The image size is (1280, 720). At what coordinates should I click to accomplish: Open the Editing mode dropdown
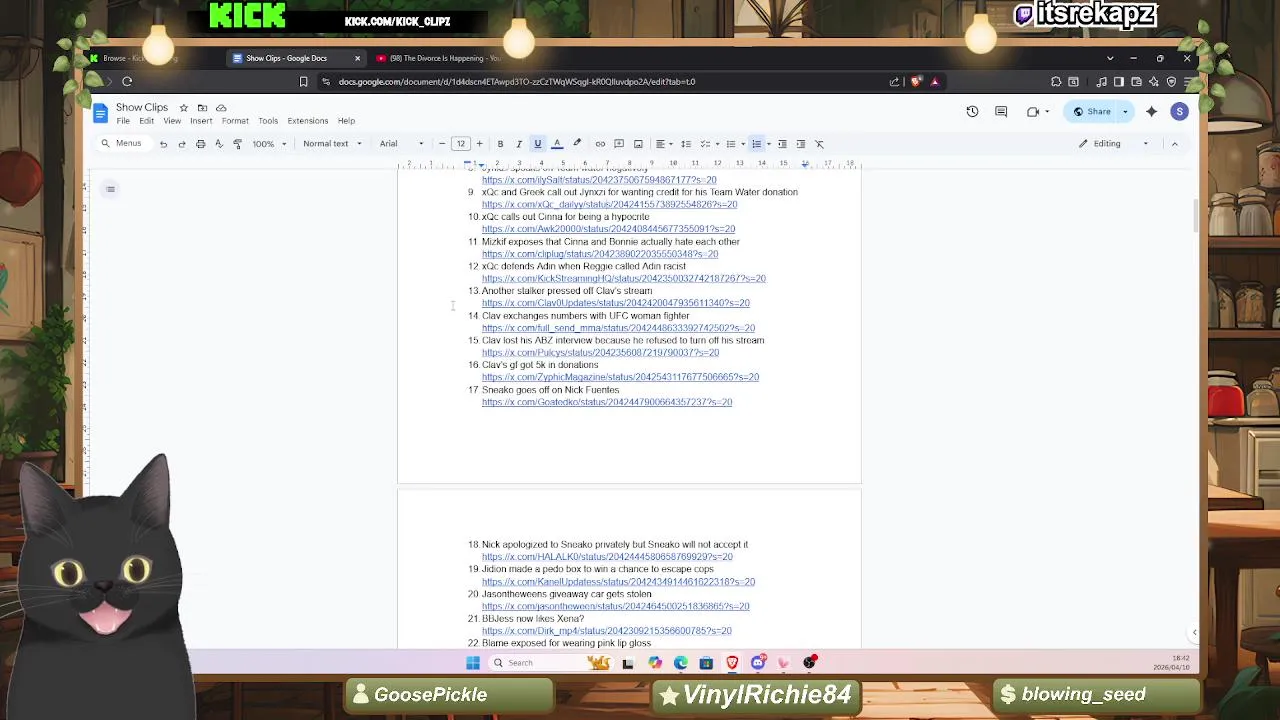coord(1114,144)
